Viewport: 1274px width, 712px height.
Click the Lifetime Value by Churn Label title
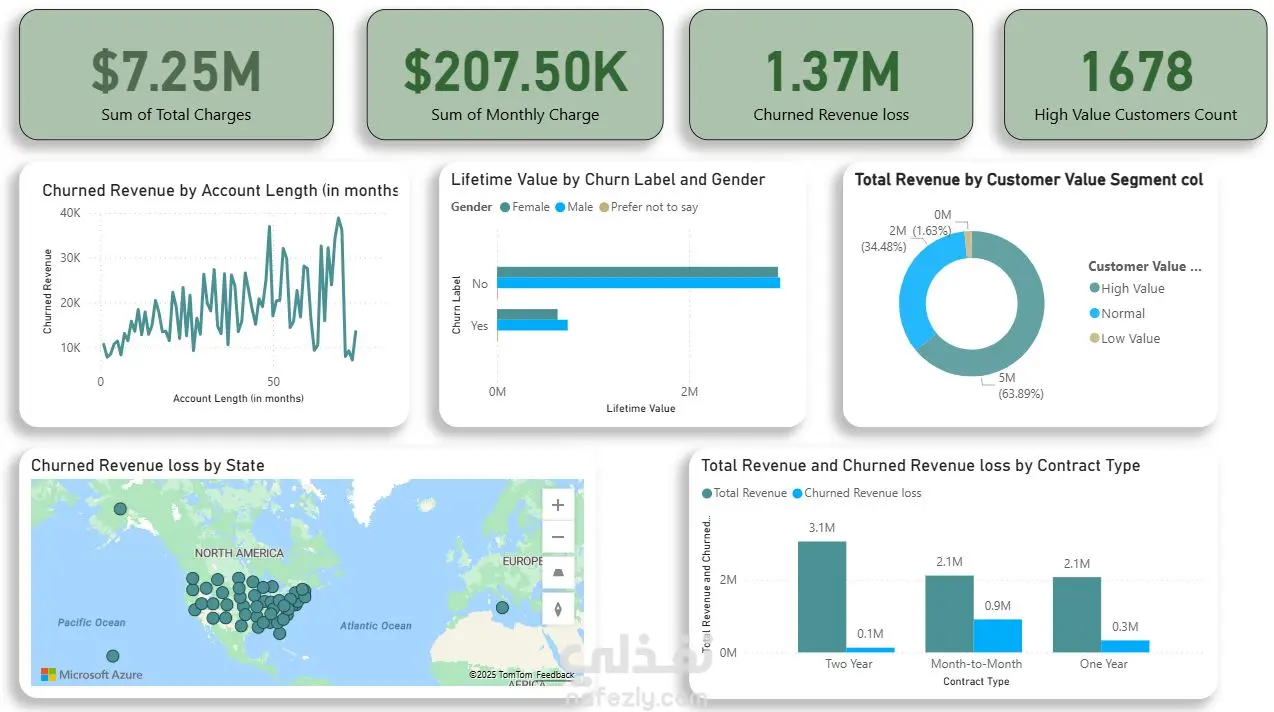[608, 180]
